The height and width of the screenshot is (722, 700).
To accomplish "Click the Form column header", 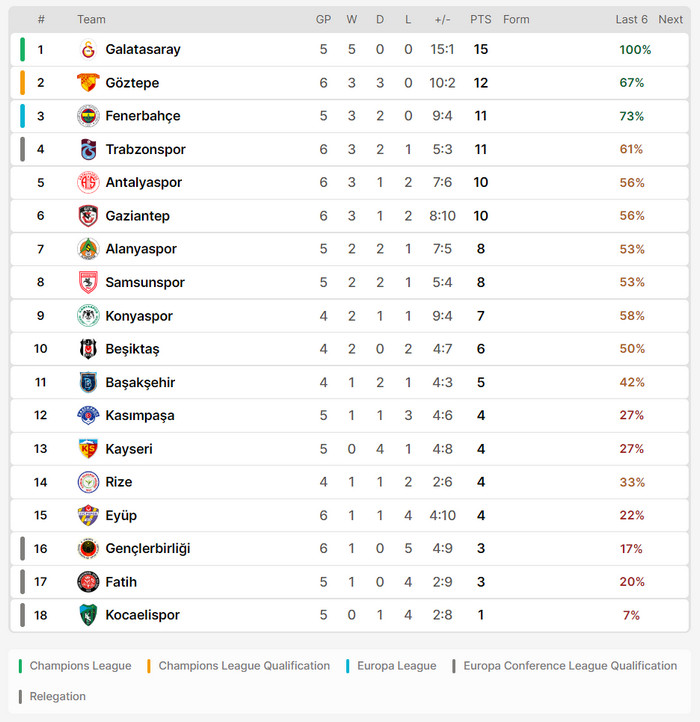I will click(516, 20).
